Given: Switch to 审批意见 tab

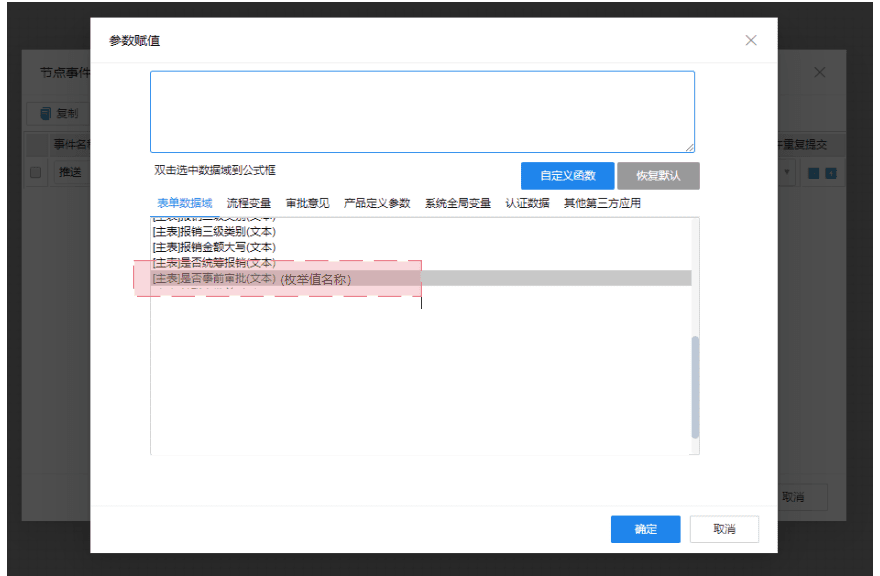Looking at the screenshot, I should [x=307, y=203].
